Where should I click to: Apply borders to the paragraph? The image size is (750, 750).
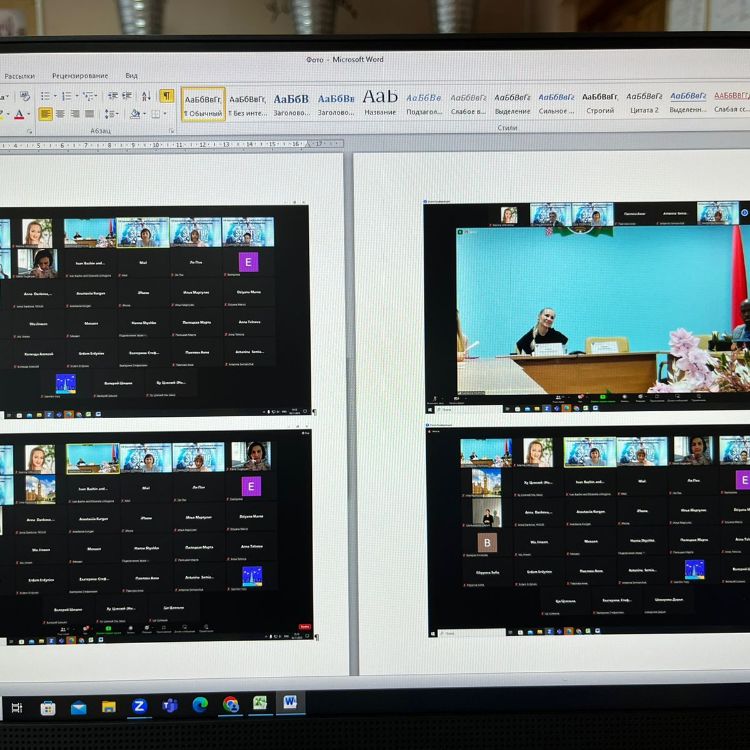(x=156, y=114)
